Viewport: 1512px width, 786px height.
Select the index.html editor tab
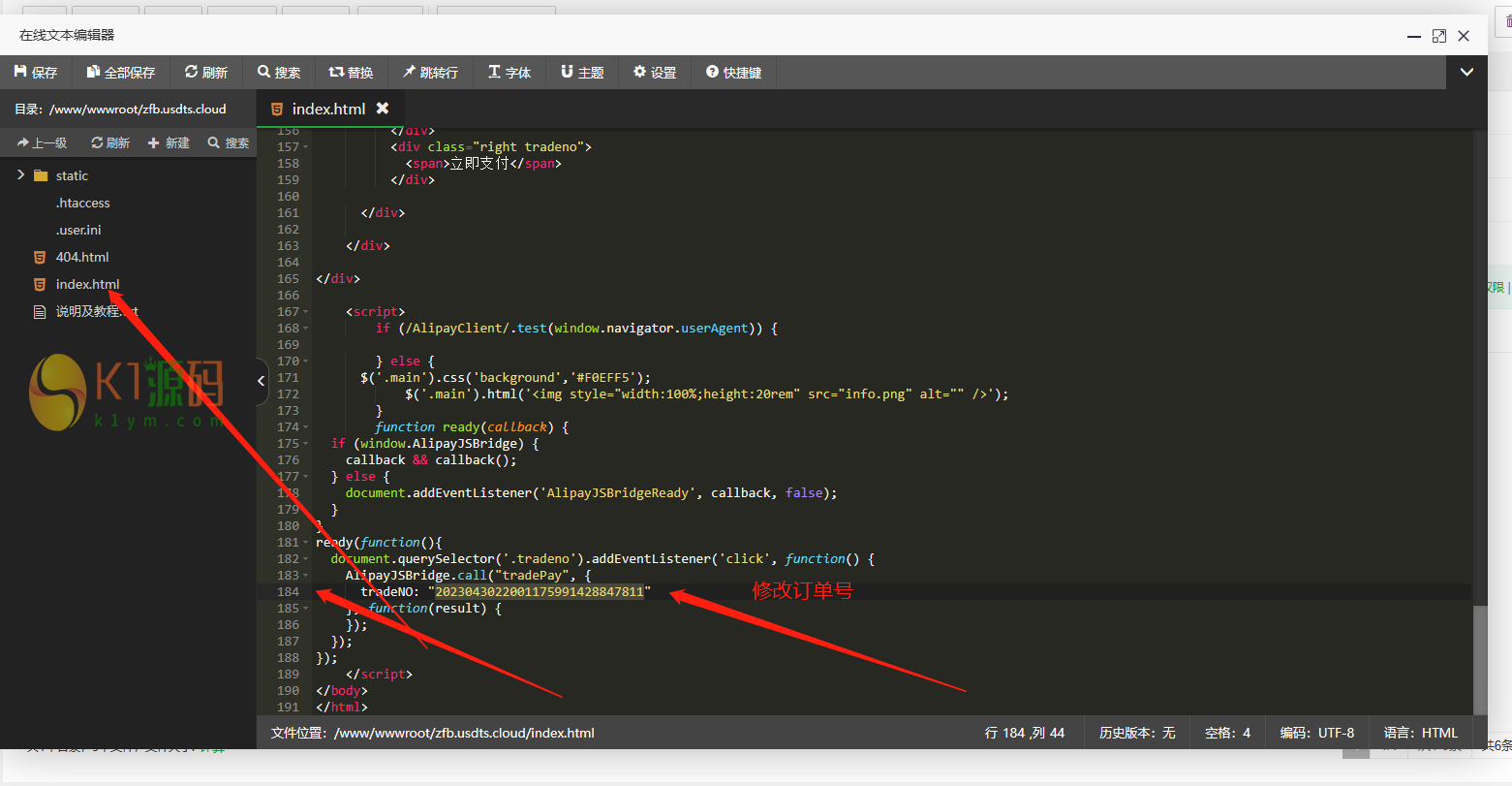[327, 109]
